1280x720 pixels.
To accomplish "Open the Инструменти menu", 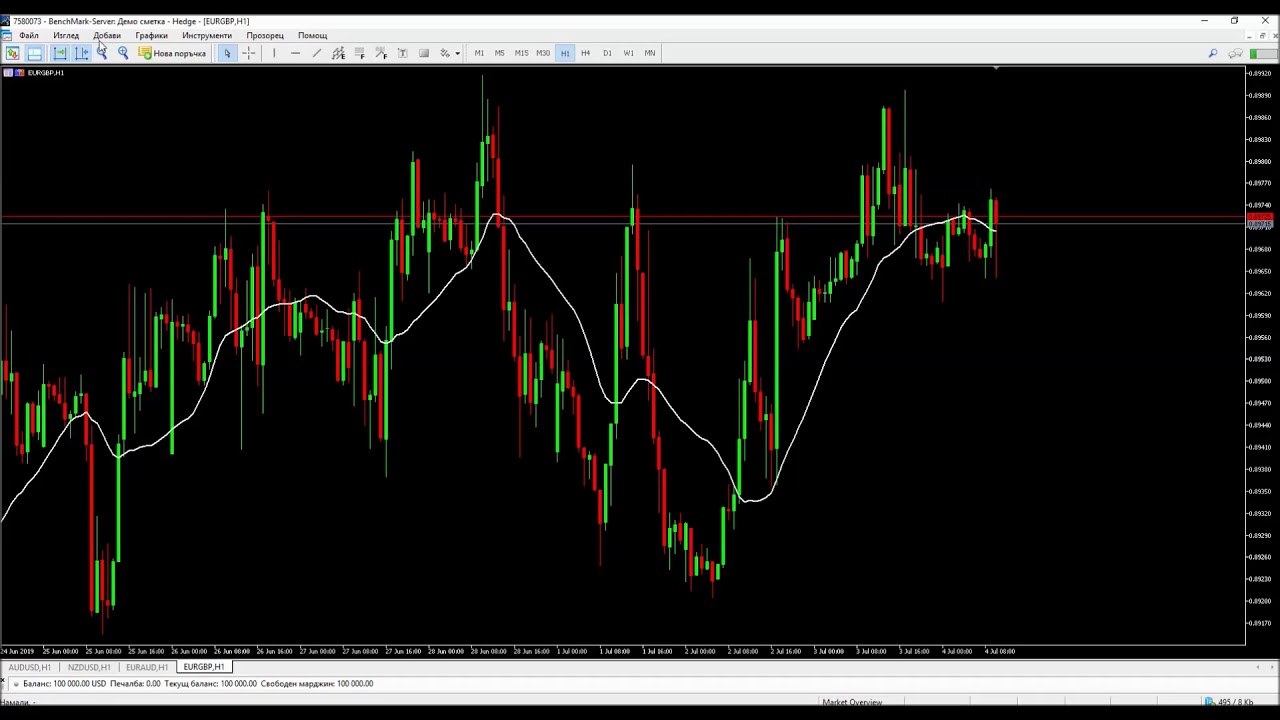I will pyautogui.click(x=207, y=36).
